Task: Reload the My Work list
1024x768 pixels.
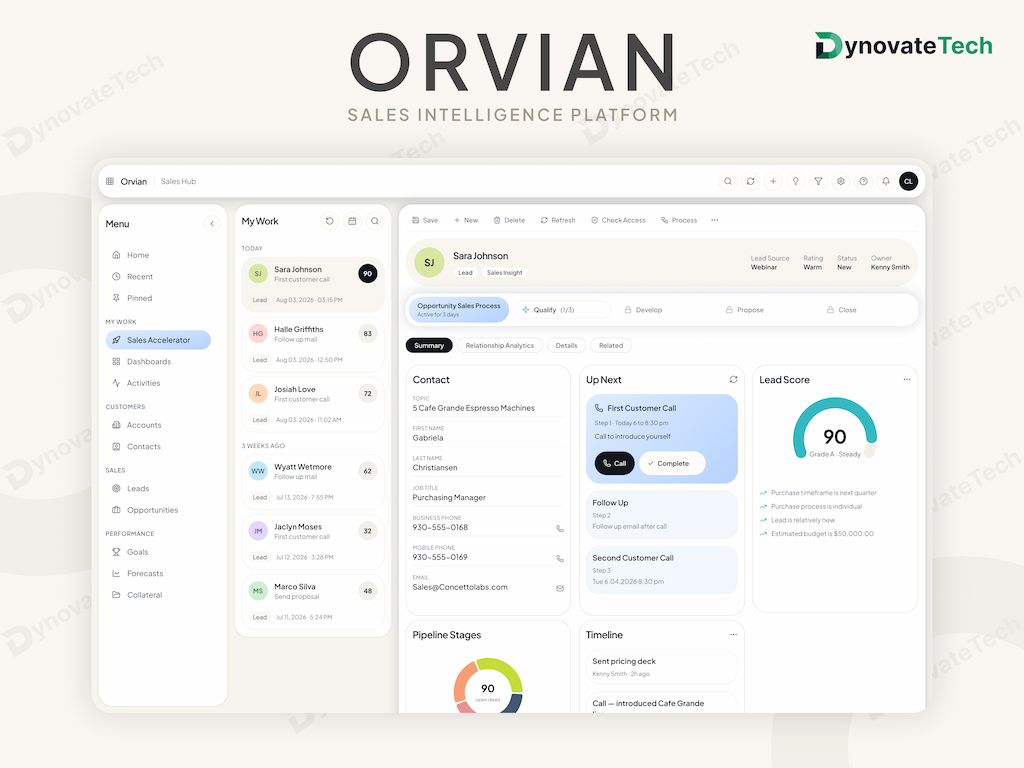Action: [x=330, y=221]
